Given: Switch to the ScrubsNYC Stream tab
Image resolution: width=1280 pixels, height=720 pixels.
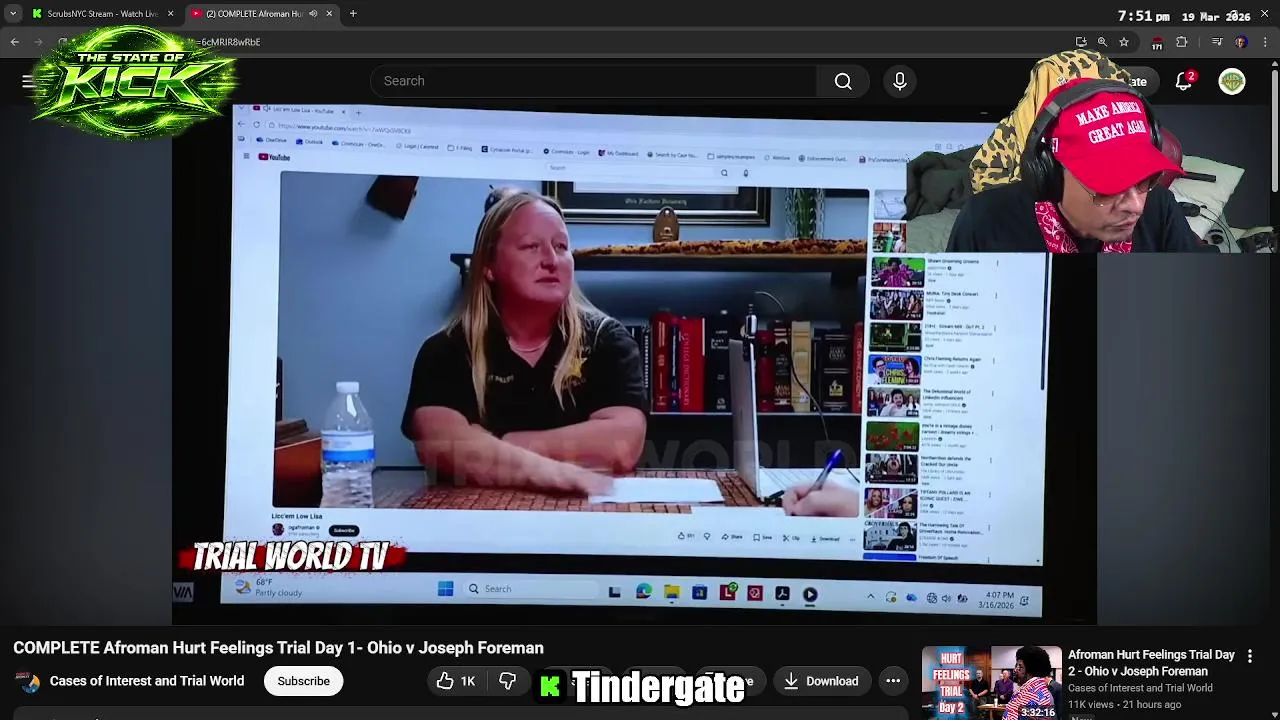Looking at the screenshot, I should click(103, 14).
